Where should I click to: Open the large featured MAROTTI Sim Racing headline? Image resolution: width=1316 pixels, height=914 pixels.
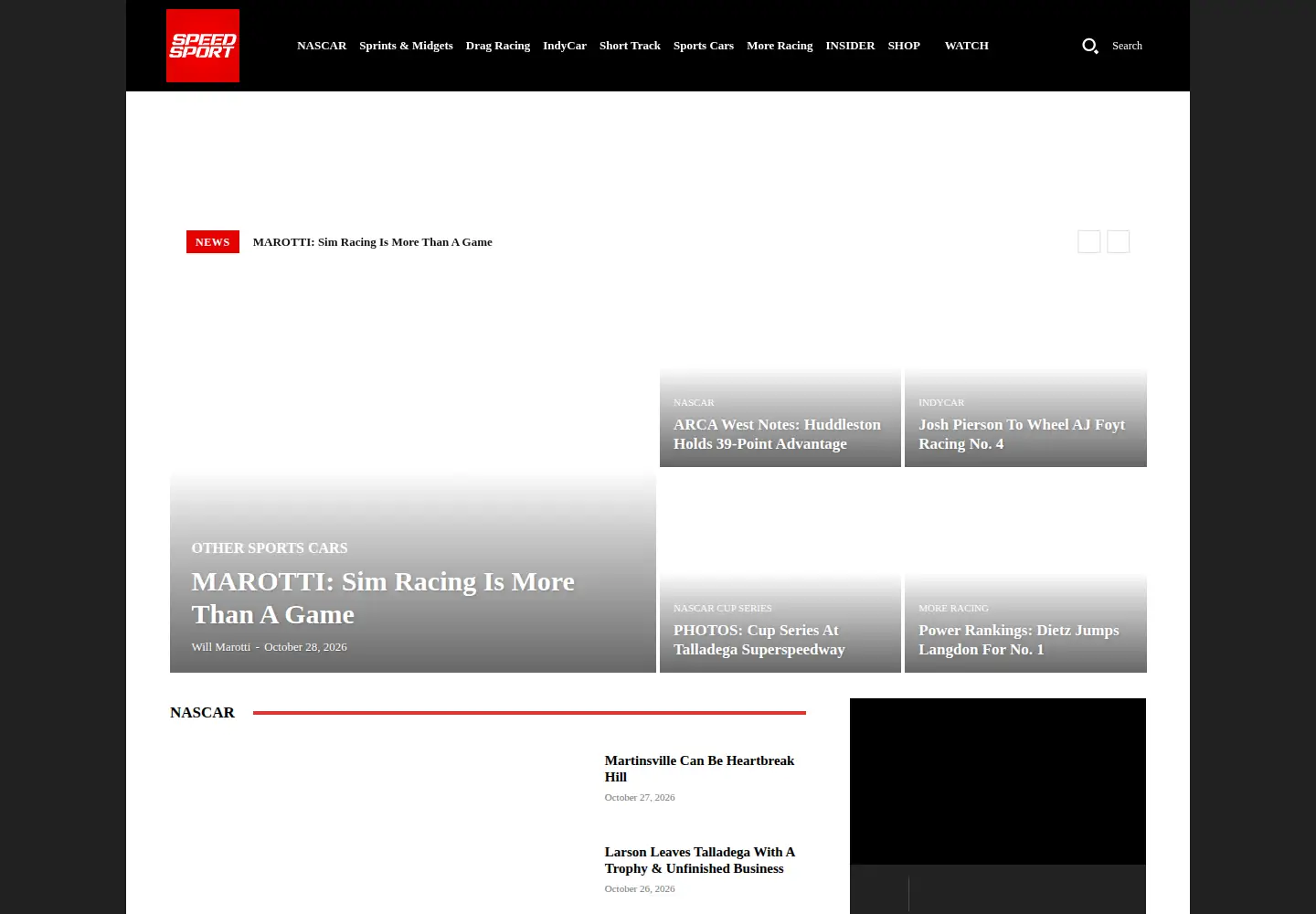pos(383,598)
